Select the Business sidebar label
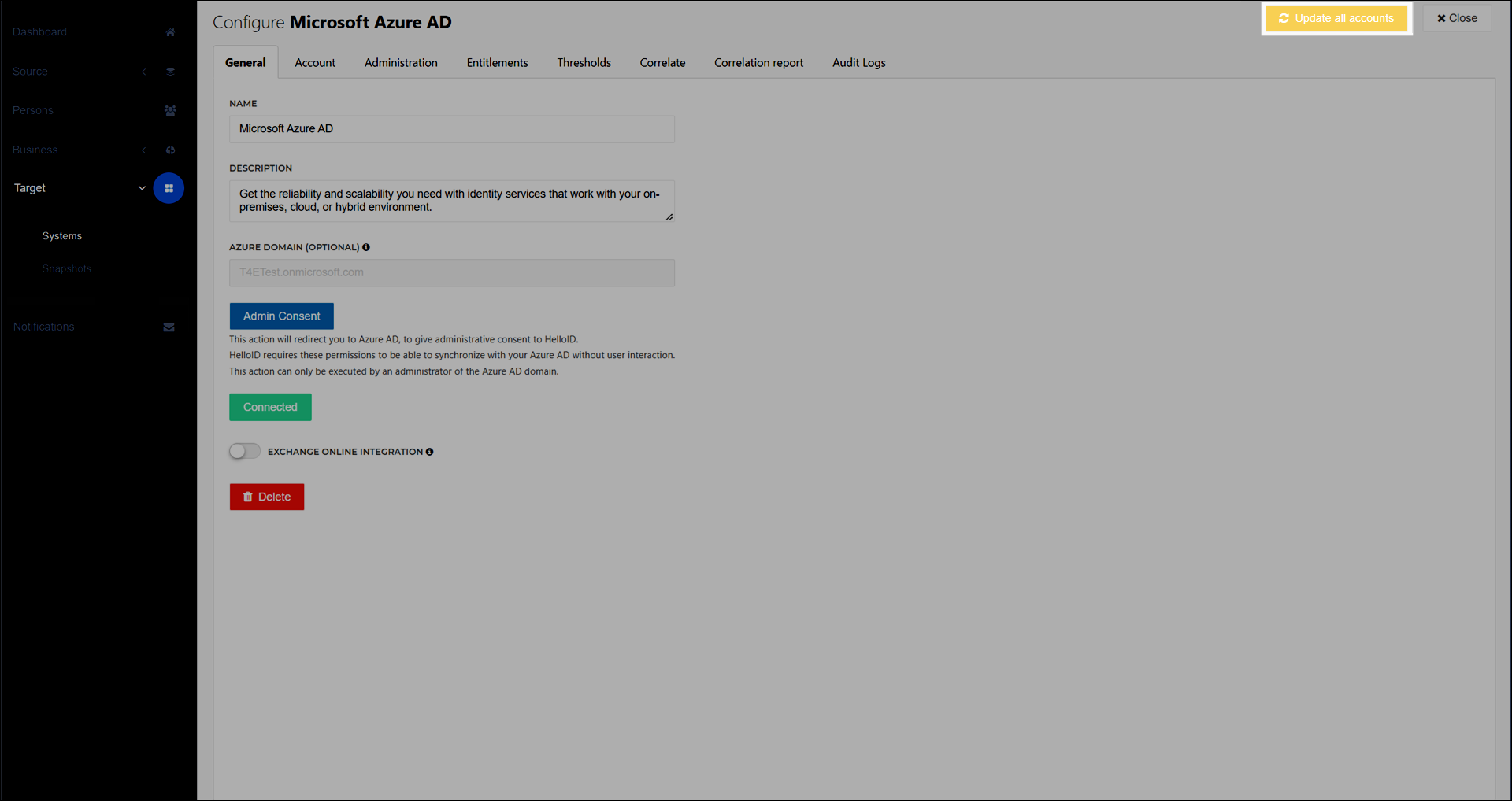The height and width of the screenshot is (802, 1512). tap(35, 150)
